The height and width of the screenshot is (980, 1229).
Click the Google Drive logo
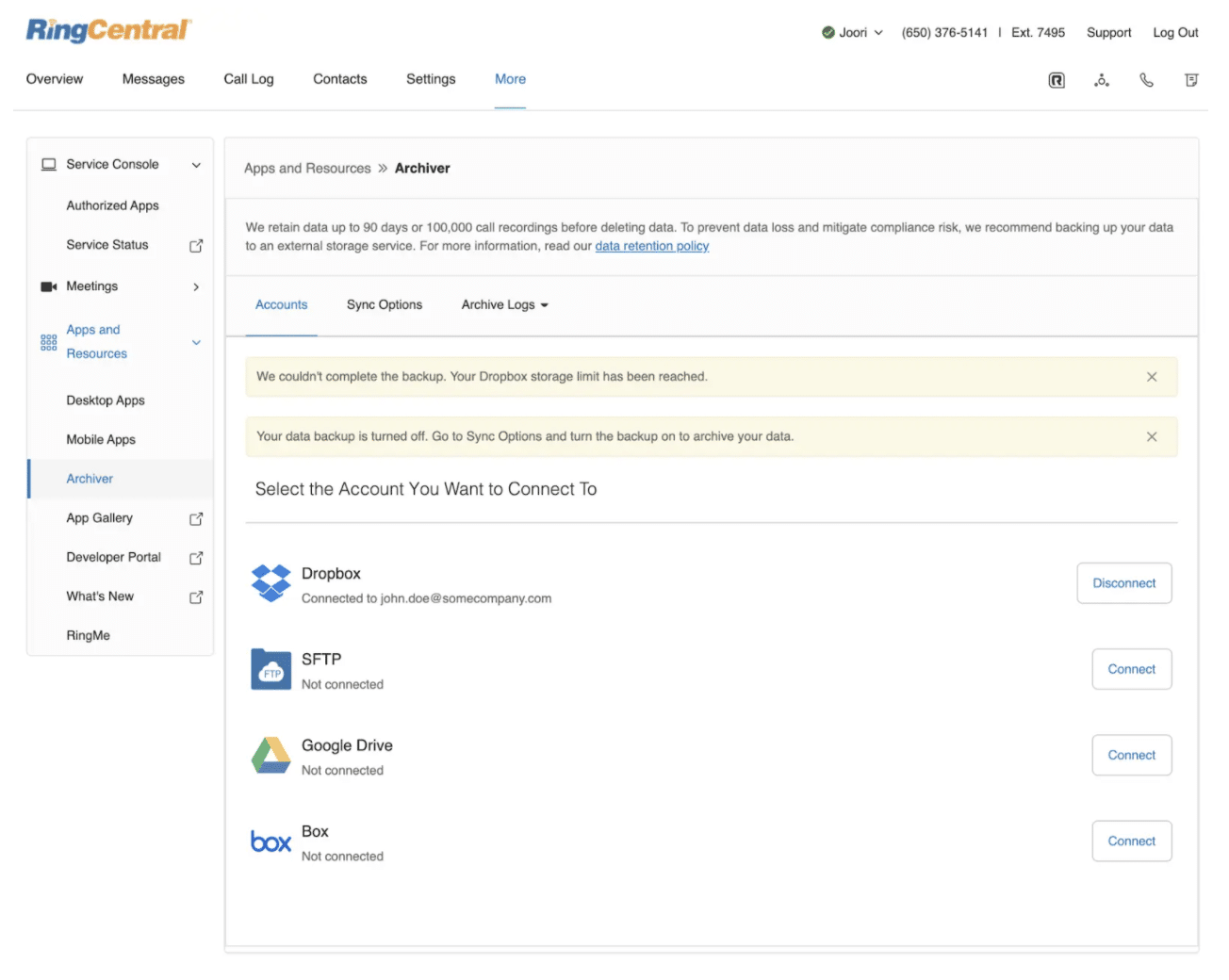pyautogui.click(x=271, y=756)
